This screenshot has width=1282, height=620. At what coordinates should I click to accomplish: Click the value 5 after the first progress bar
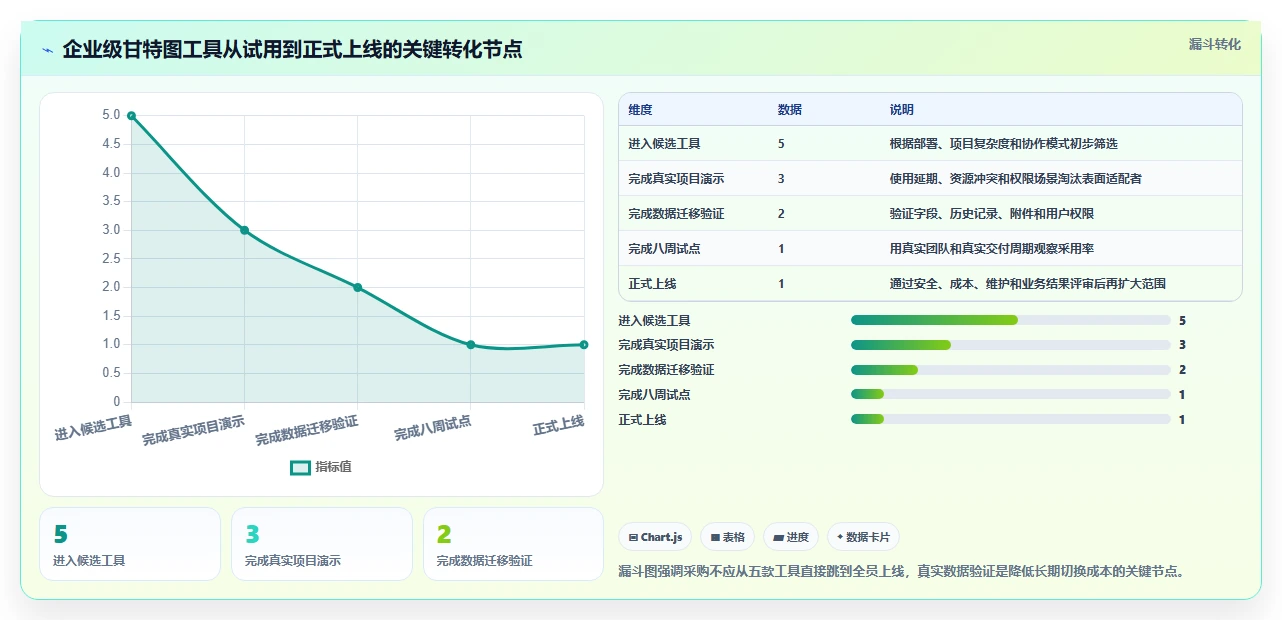pos(1182,321)
